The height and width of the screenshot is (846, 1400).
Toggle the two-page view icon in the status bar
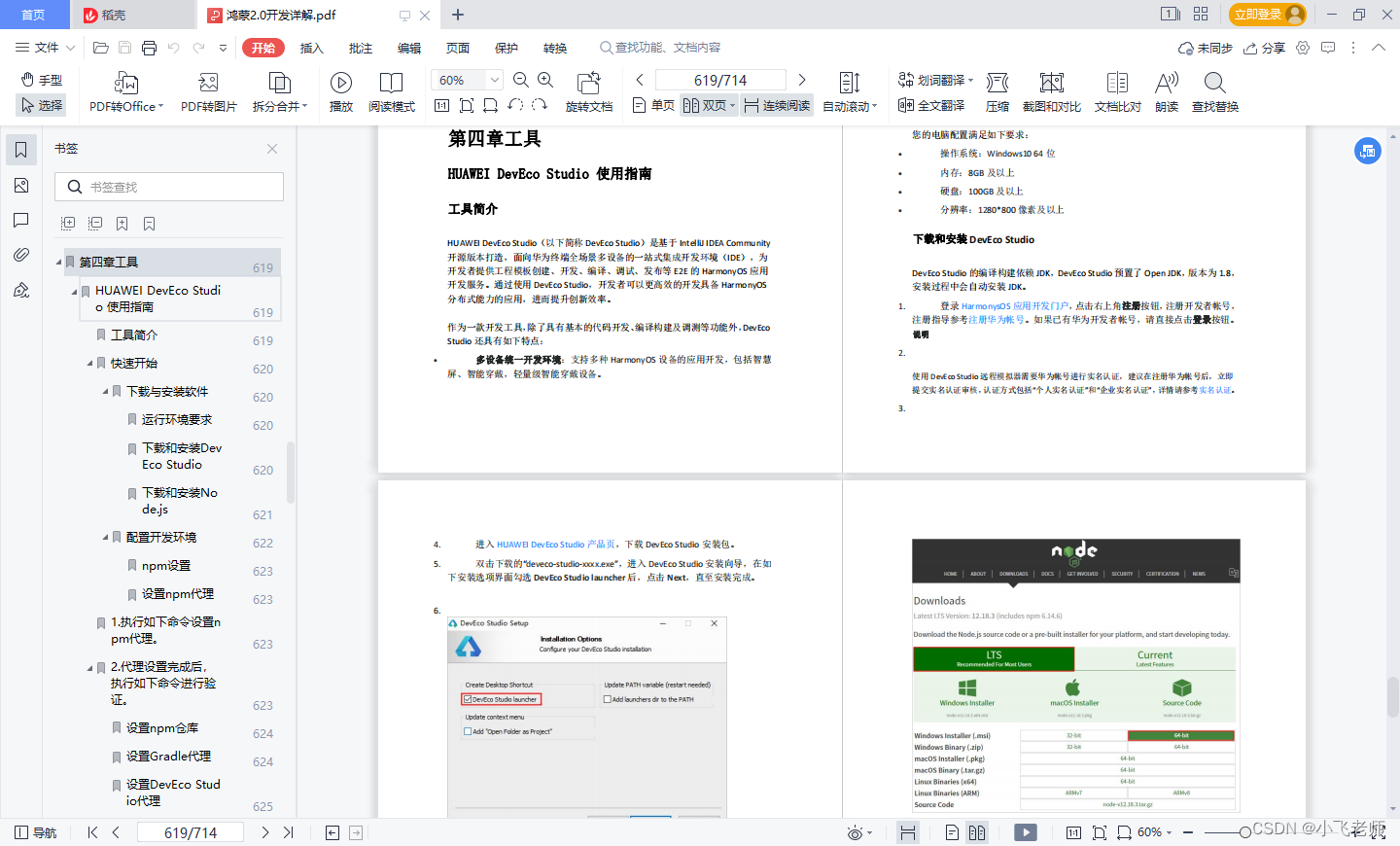click(x=977, y=832)
